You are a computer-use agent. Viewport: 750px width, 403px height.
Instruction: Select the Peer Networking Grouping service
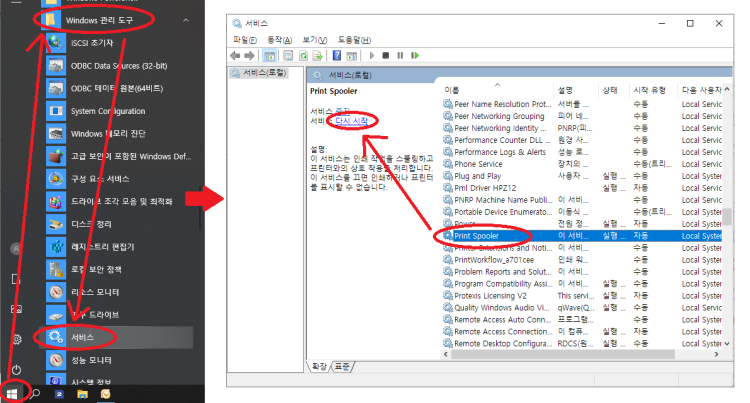point(582,116)
